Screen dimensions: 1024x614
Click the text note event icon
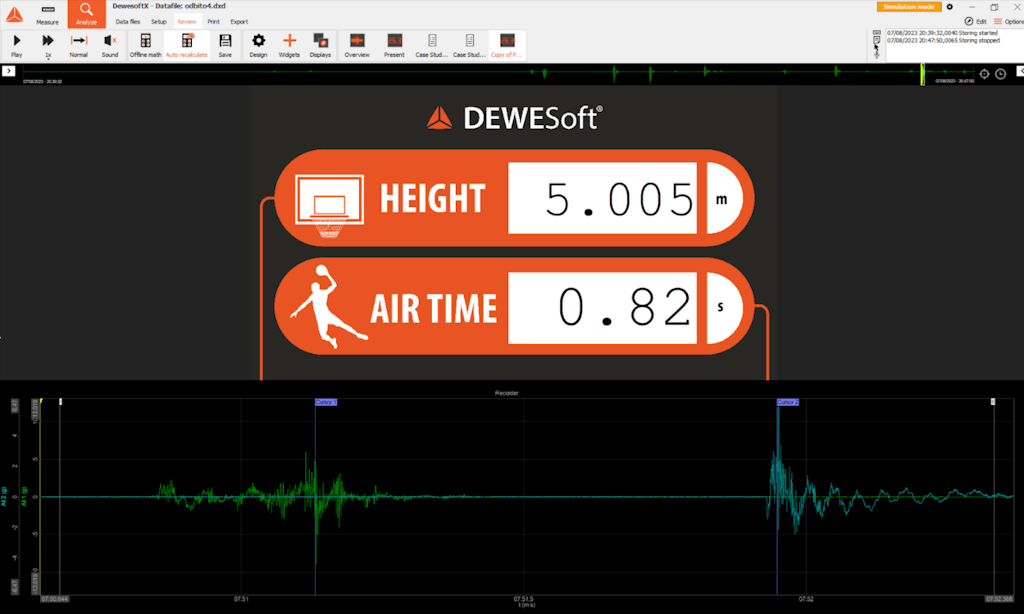(x=876, y=40)
